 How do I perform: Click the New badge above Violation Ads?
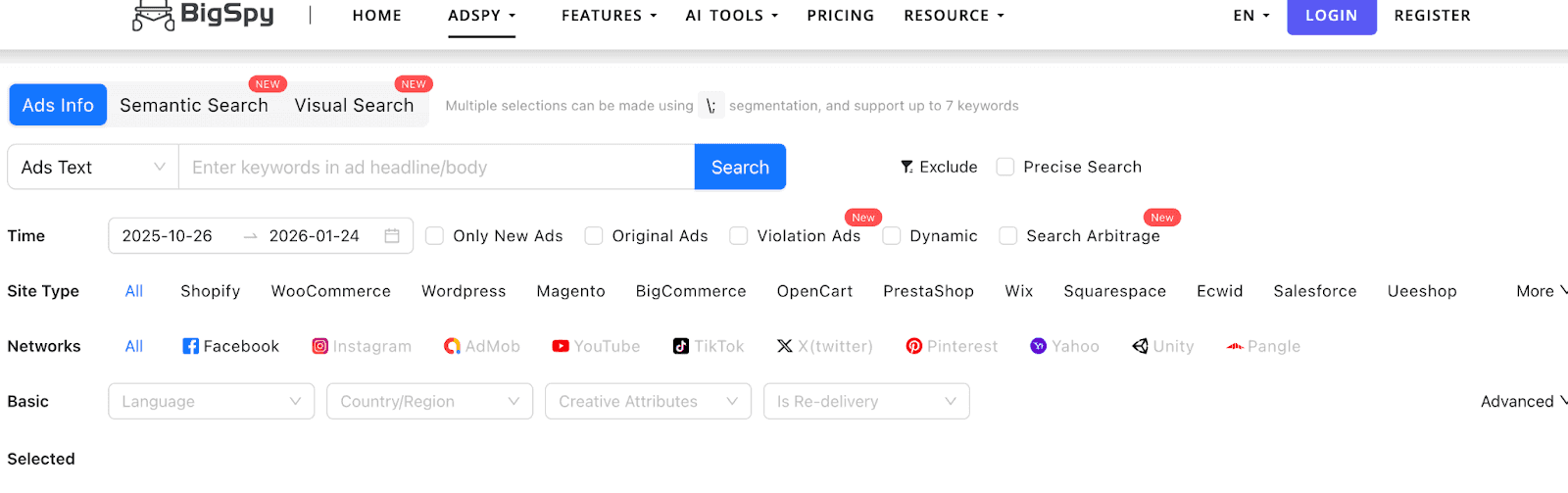[x=863, y=218]
